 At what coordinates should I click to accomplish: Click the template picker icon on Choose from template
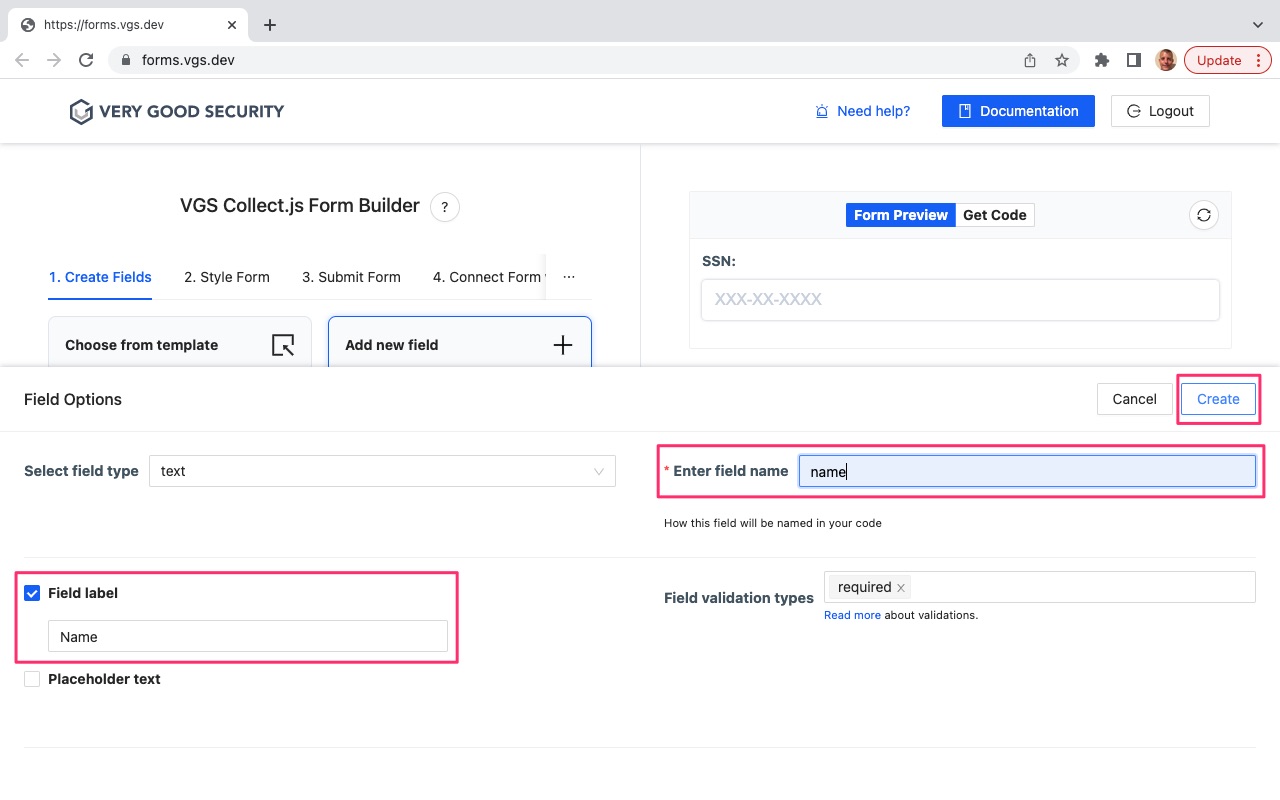pyautogui.click(x=283, y=345)
